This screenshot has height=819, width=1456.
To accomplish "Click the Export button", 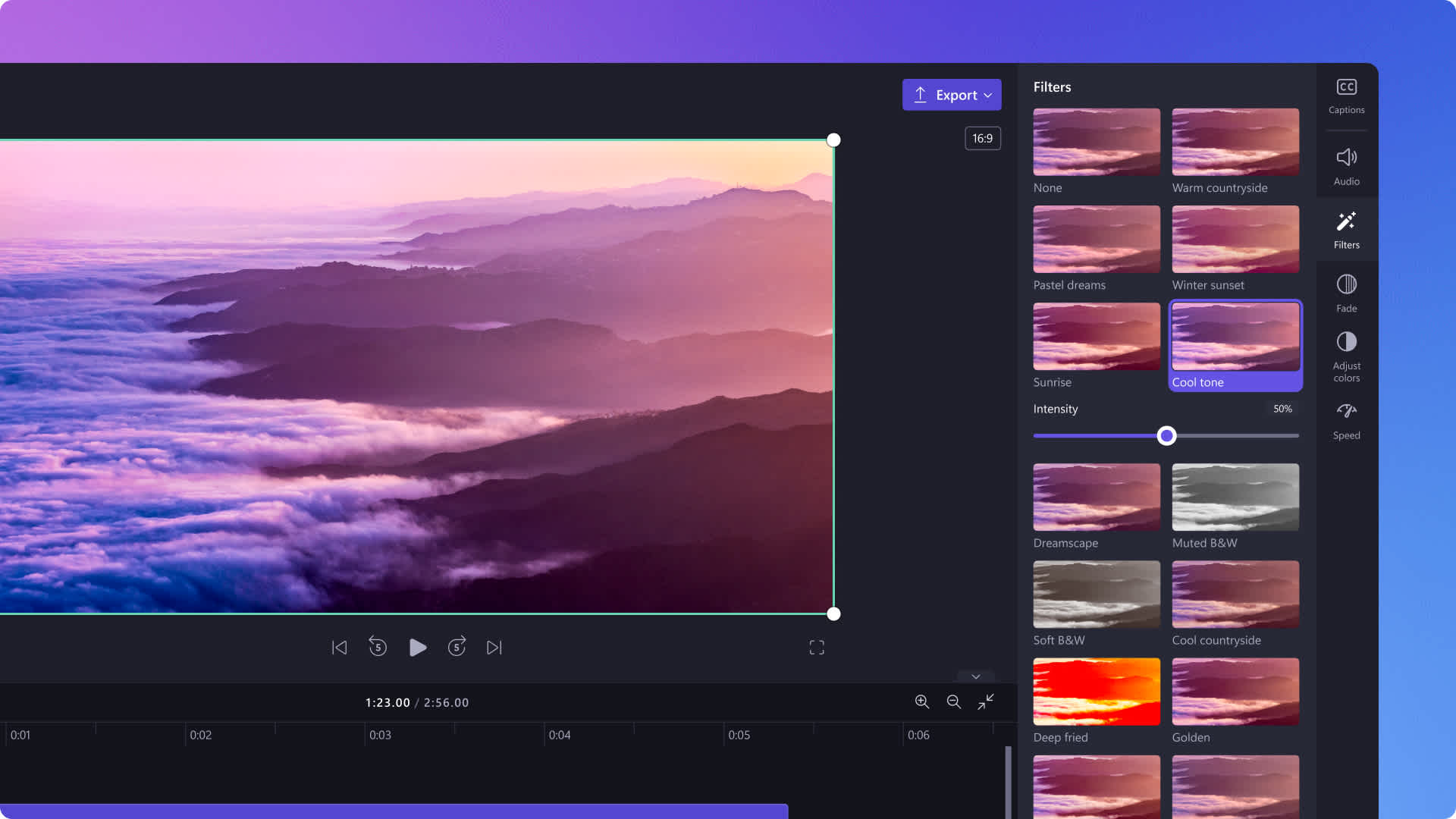I will (x=951, y=94).
